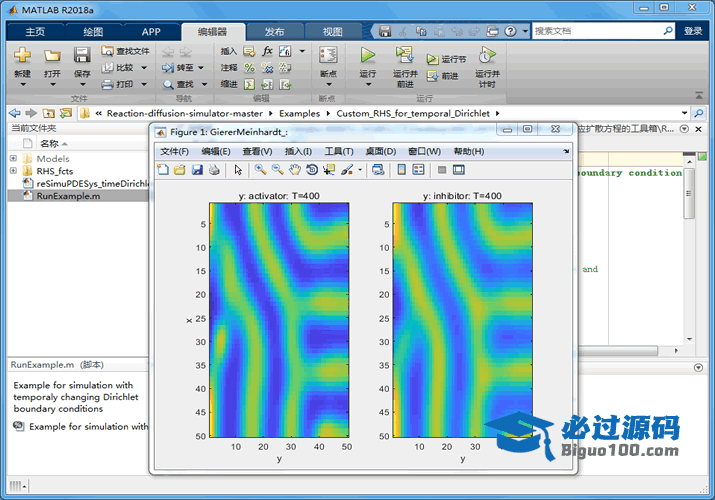Click the fx insert function icon

267,51
